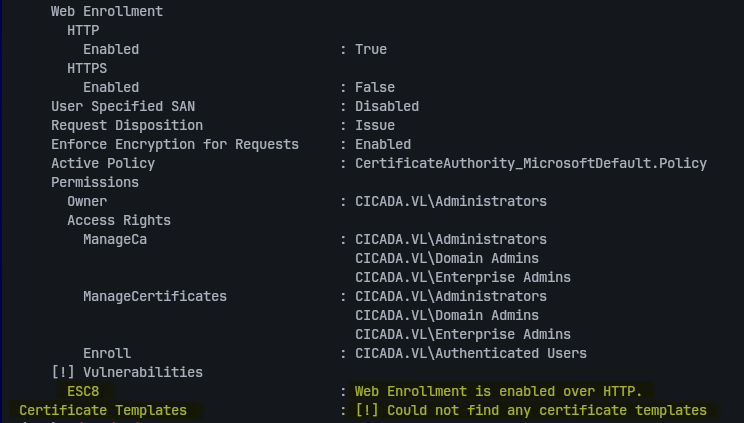Viewport: 744px width, 423px height.
Task: Click the "Issue" value of Request Disposition
Action: click(375, 125)
